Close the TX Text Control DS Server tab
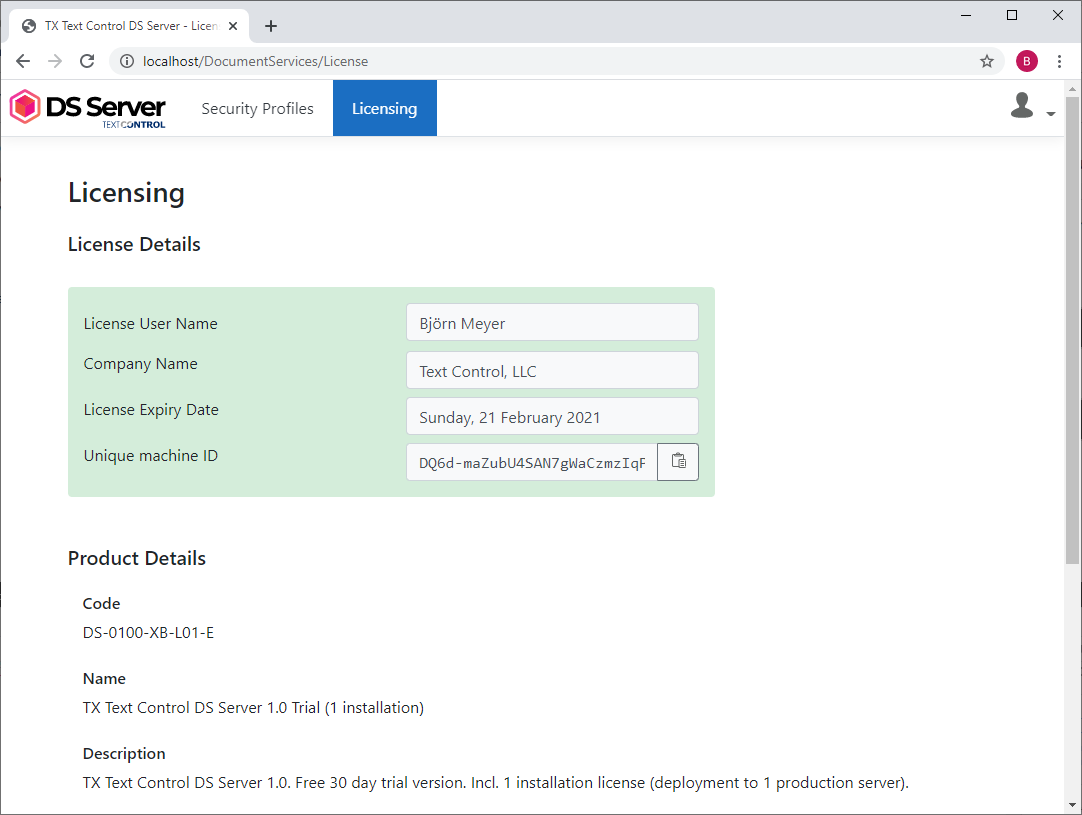 [233, 26]
